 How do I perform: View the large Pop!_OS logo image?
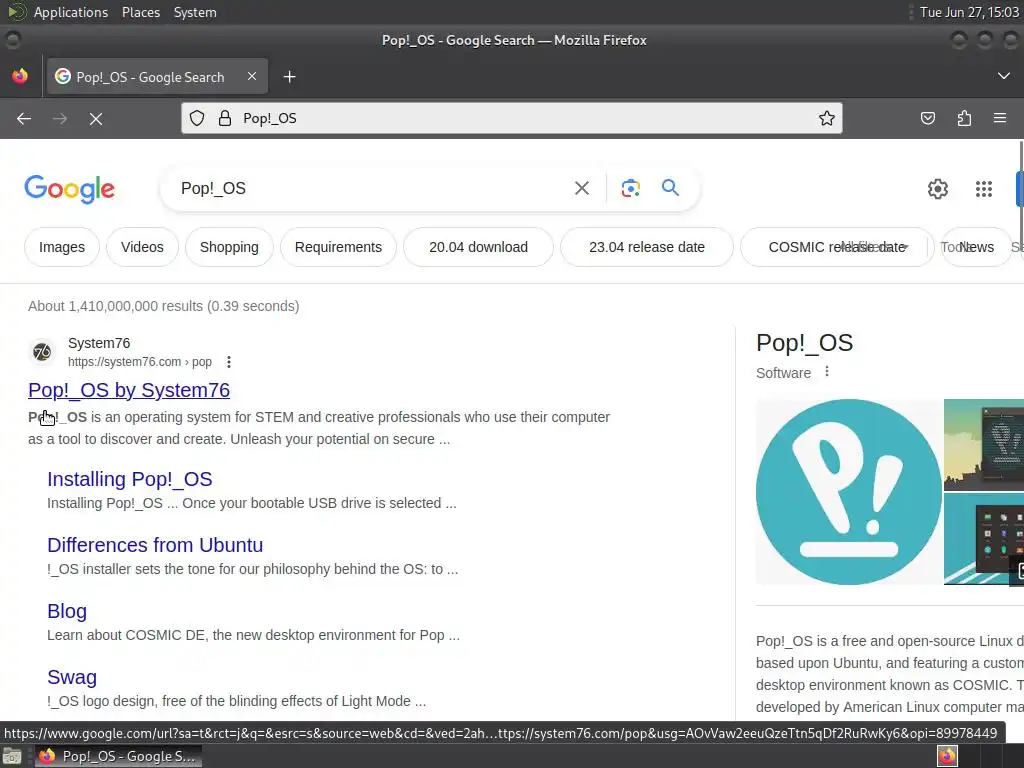pyautogui.click(x=848, y=492)
